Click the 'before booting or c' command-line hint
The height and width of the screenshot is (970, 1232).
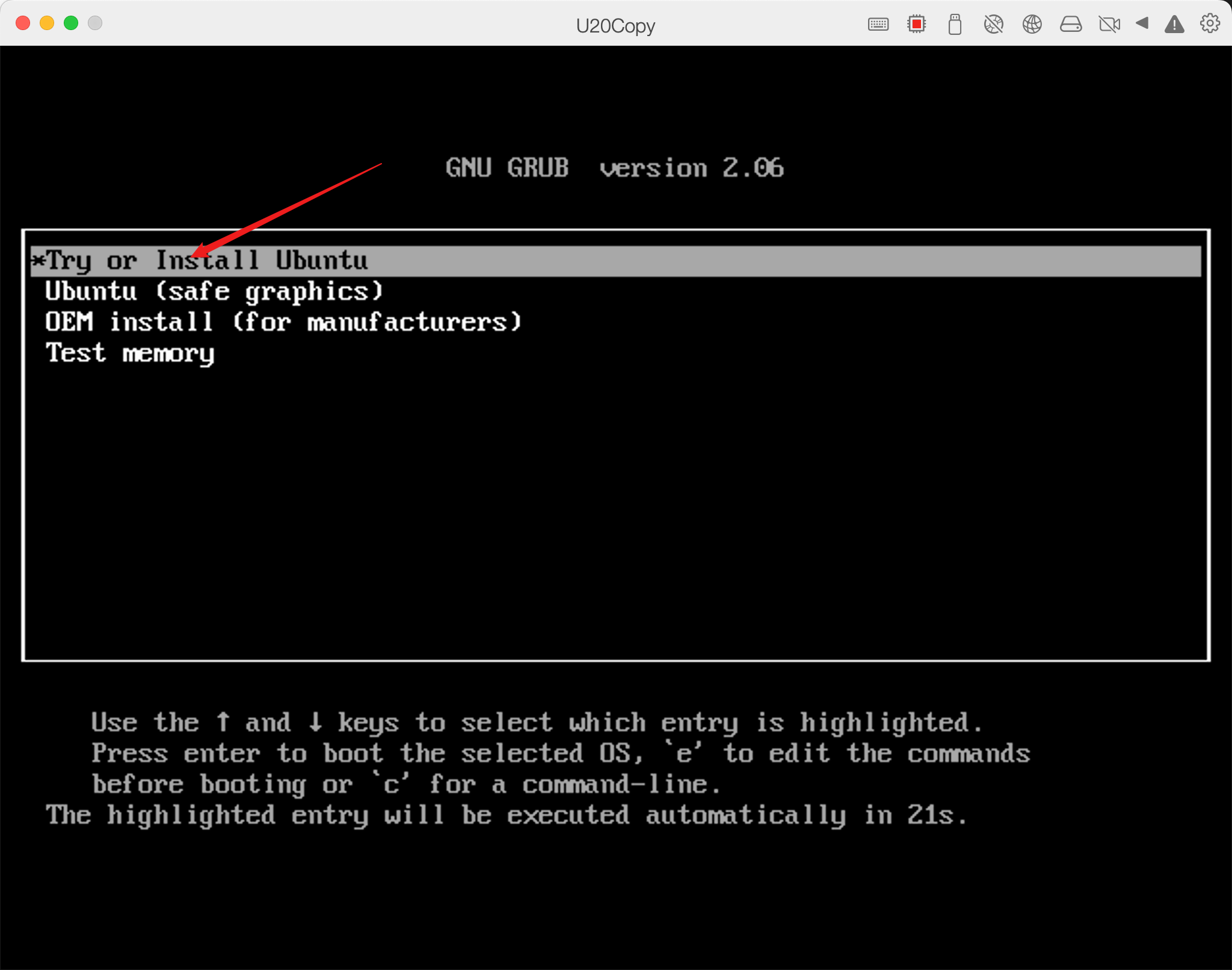pyautogui.click(x=406, y=785)
